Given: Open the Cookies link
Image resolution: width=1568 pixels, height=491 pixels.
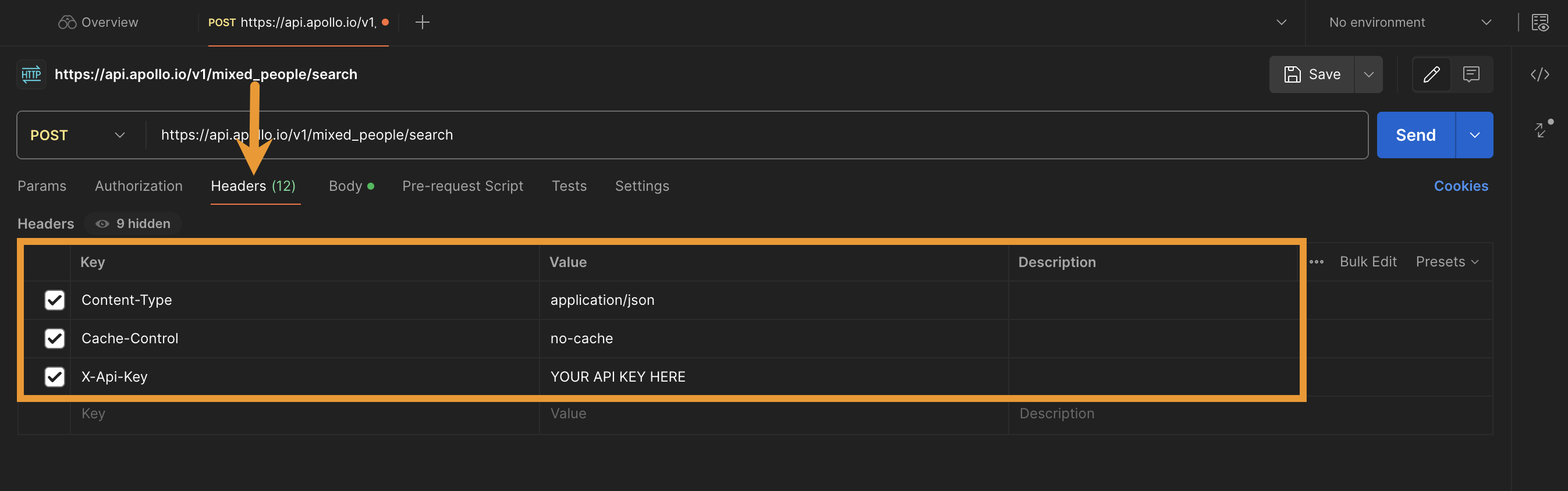Looking at the screenshot, I should point(1461,186).
